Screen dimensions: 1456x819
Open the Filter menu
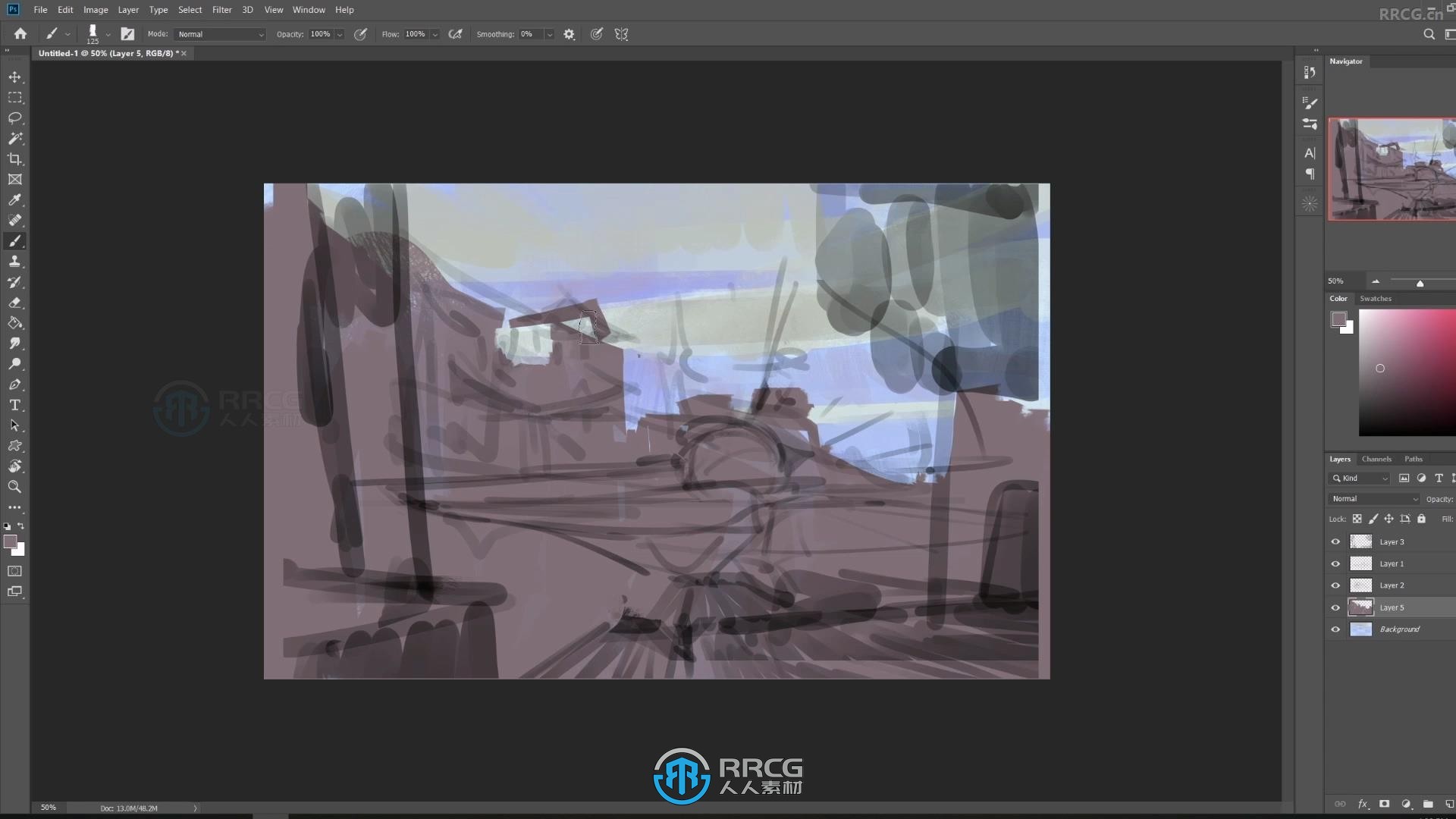coord(222,10)
